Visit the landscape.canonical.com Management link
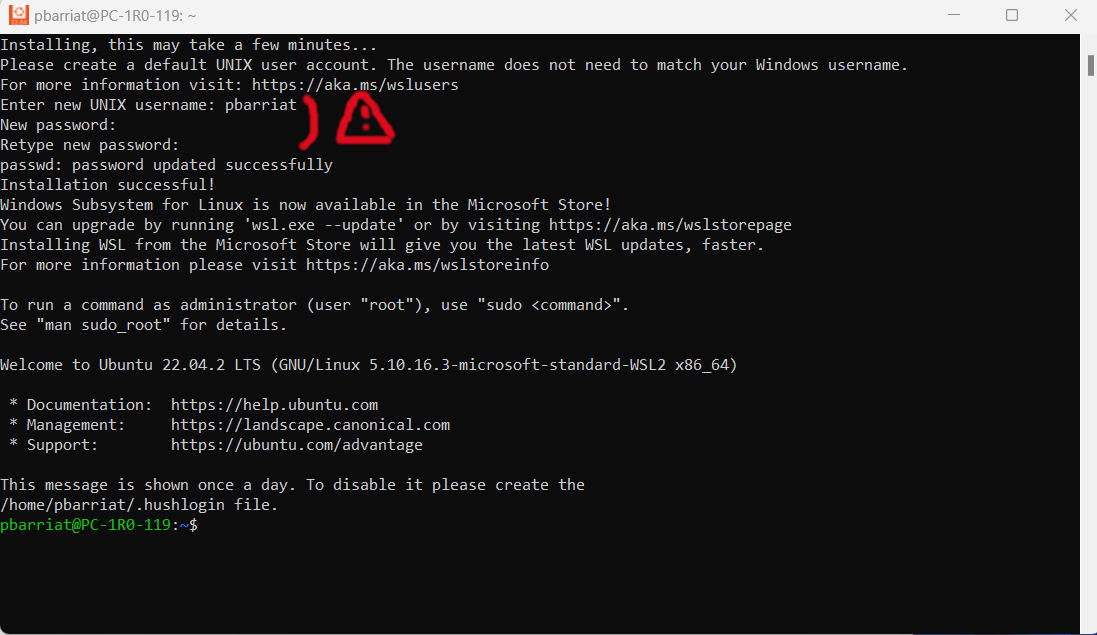Image resolution: width=1097 pixels, height=635 pixels. 310,425
